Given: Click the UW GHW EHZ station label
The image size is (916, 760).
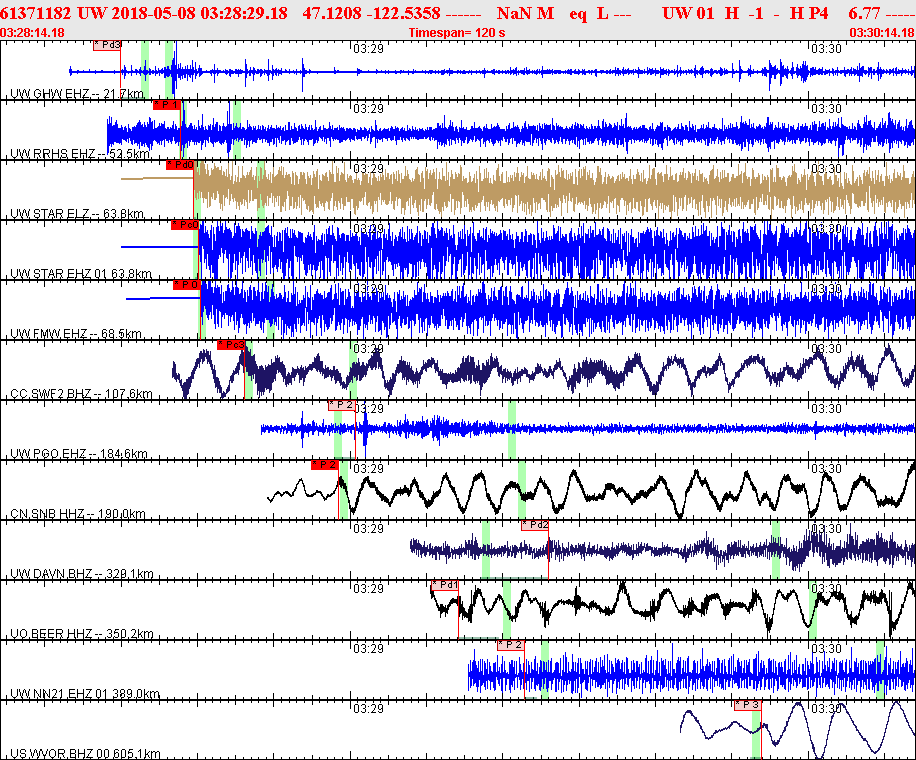Looking at the screenshot, I should tap(75, 94).
